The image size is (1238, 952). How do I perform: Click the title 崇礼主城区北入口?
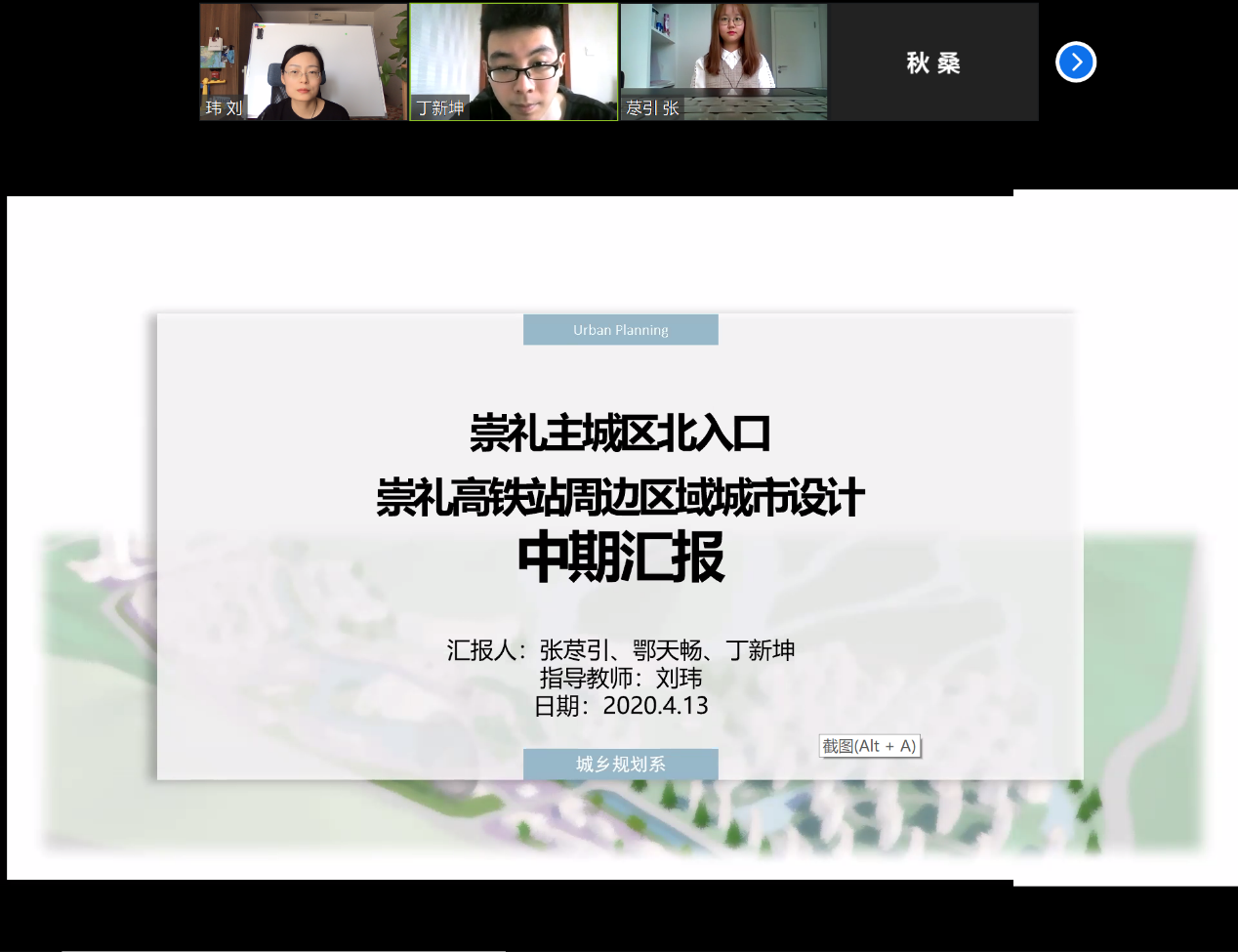(x=620, y=434)
